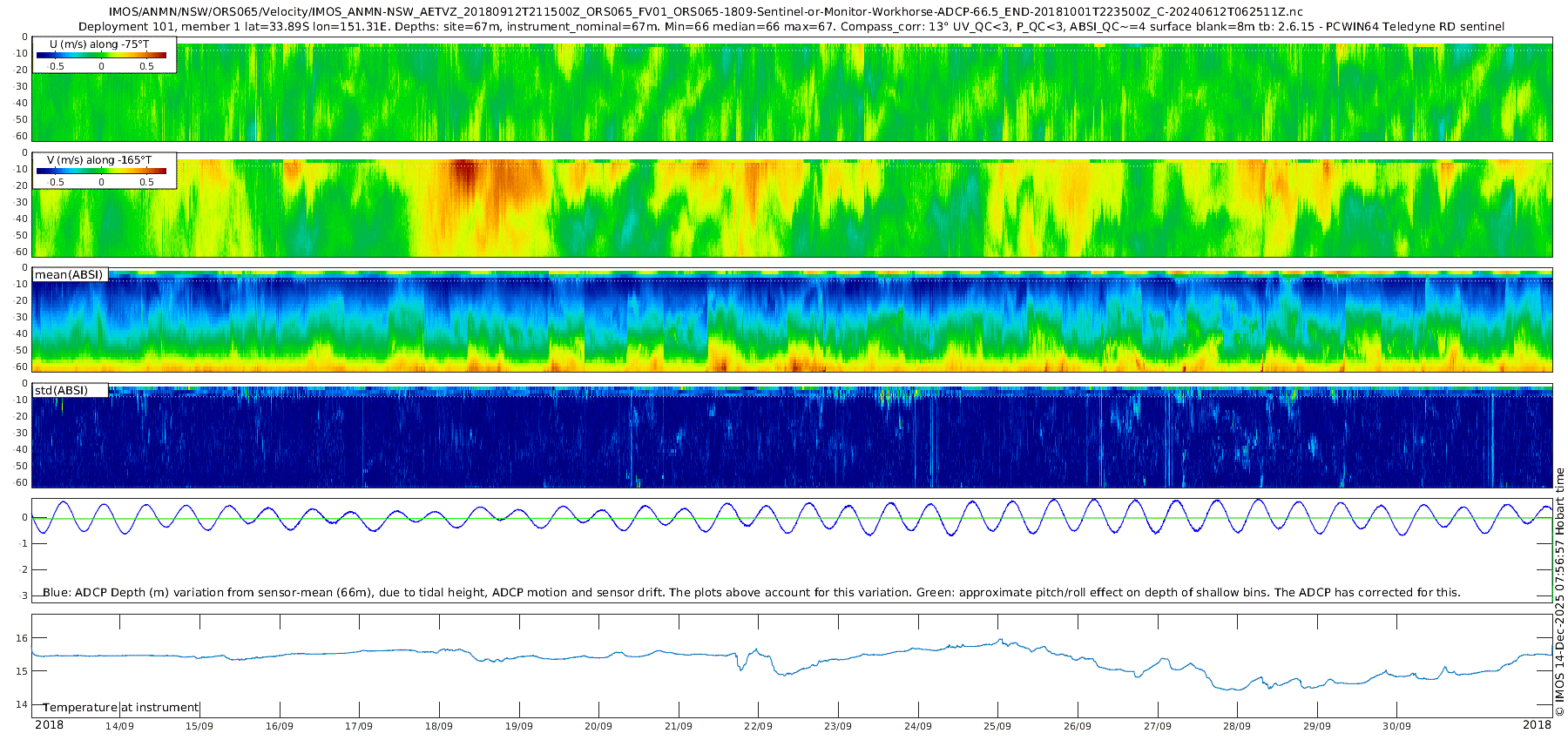The width and height of the screenshot is (1568, 740).
Task: Click the file path title at top
Action: [706, 12]
